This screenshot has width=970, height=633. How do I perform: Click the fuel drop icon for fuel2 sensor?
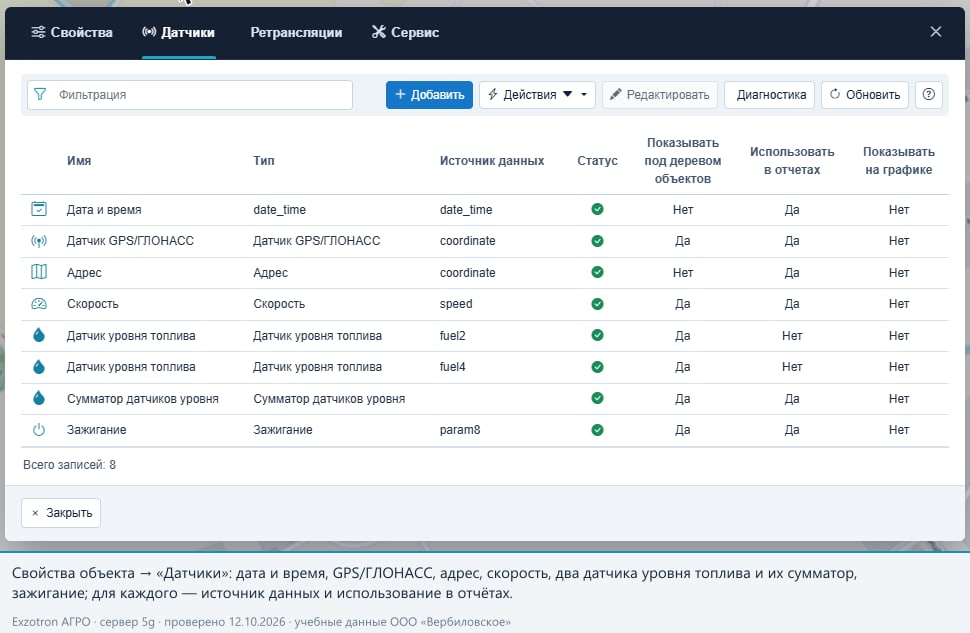[39, 335]
